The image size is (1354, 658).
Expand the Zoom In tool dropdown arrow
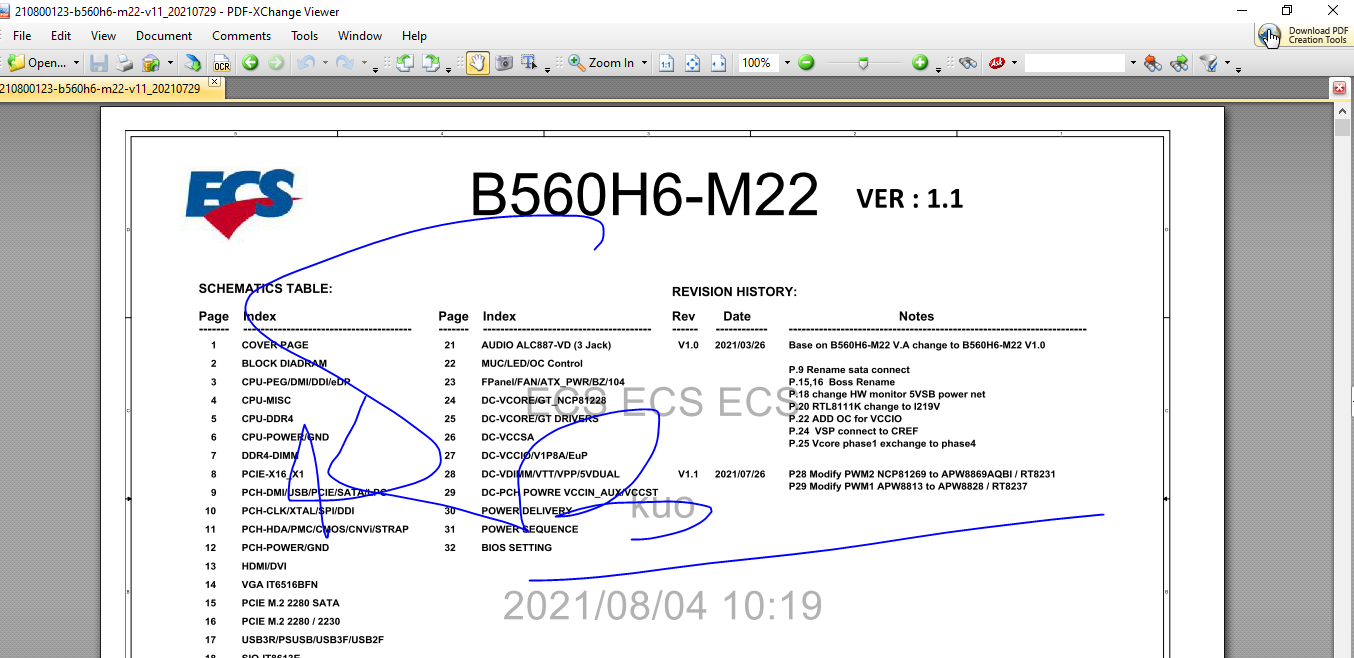644,63
